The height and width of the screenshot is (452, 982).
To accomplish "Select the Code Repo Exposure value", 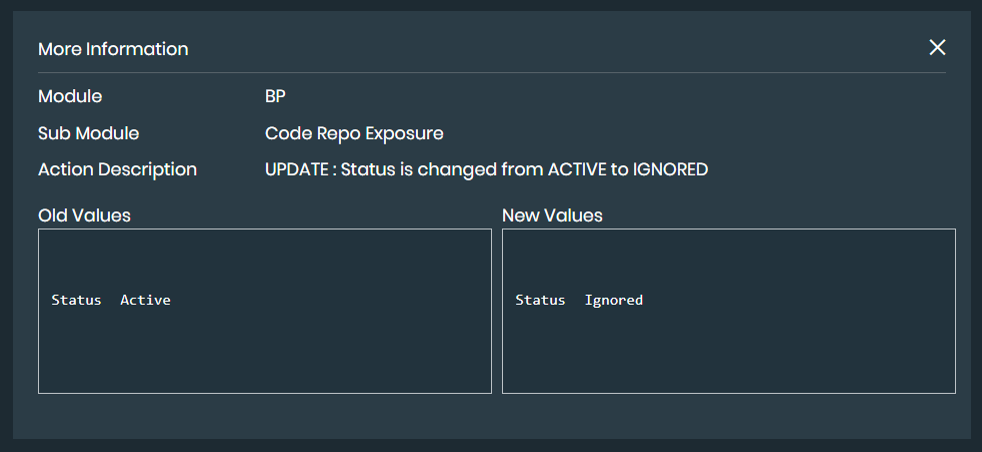I will tap(354, 133).
